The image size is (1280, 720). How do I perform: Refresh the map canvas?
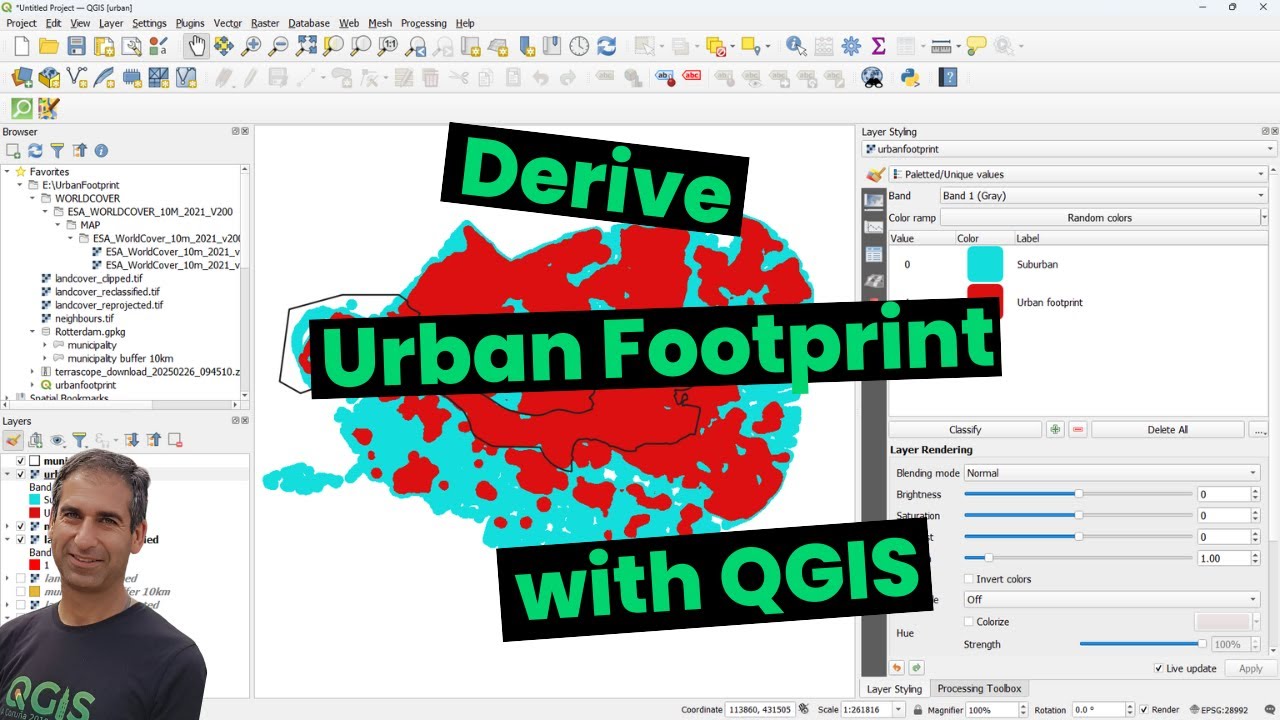click(606, 46)
